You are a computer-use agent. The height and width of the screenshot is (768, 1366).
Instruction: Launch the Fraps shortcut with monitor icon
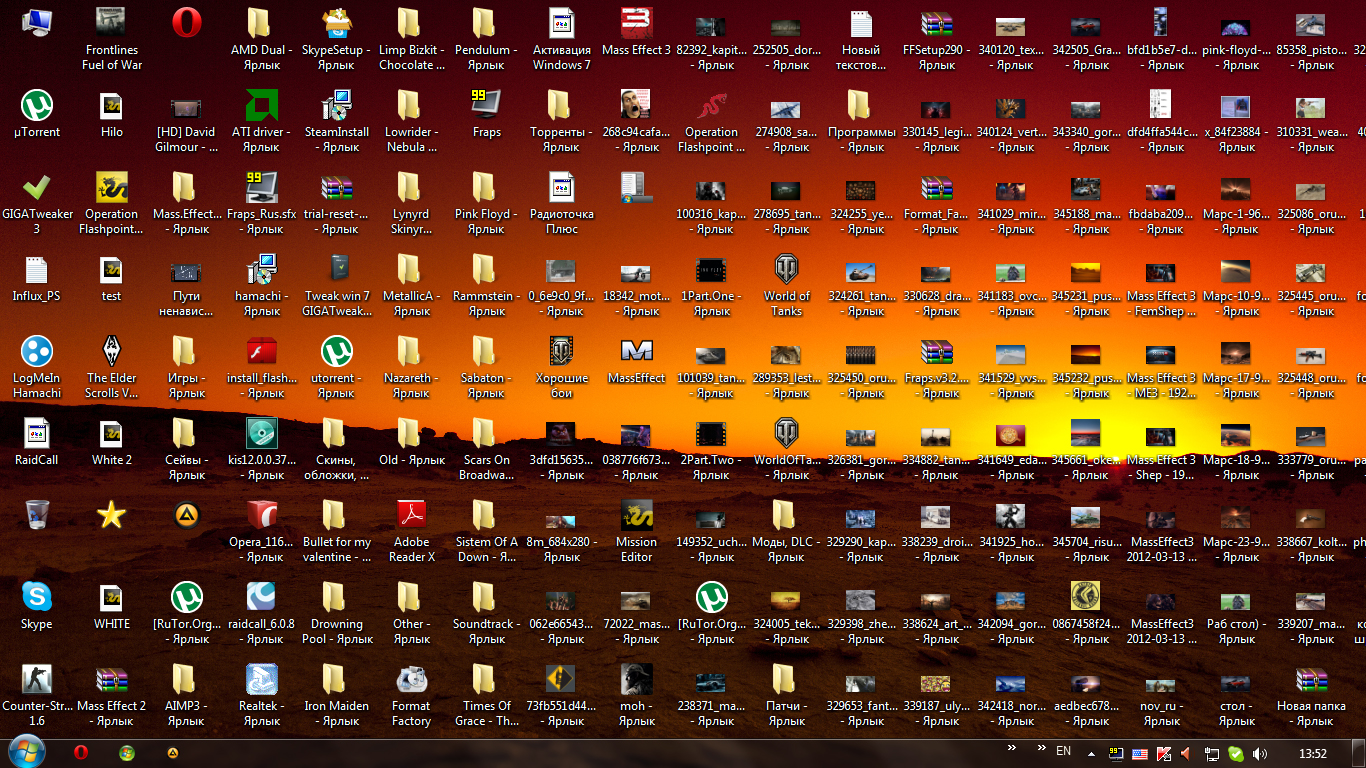coord(486,114)
